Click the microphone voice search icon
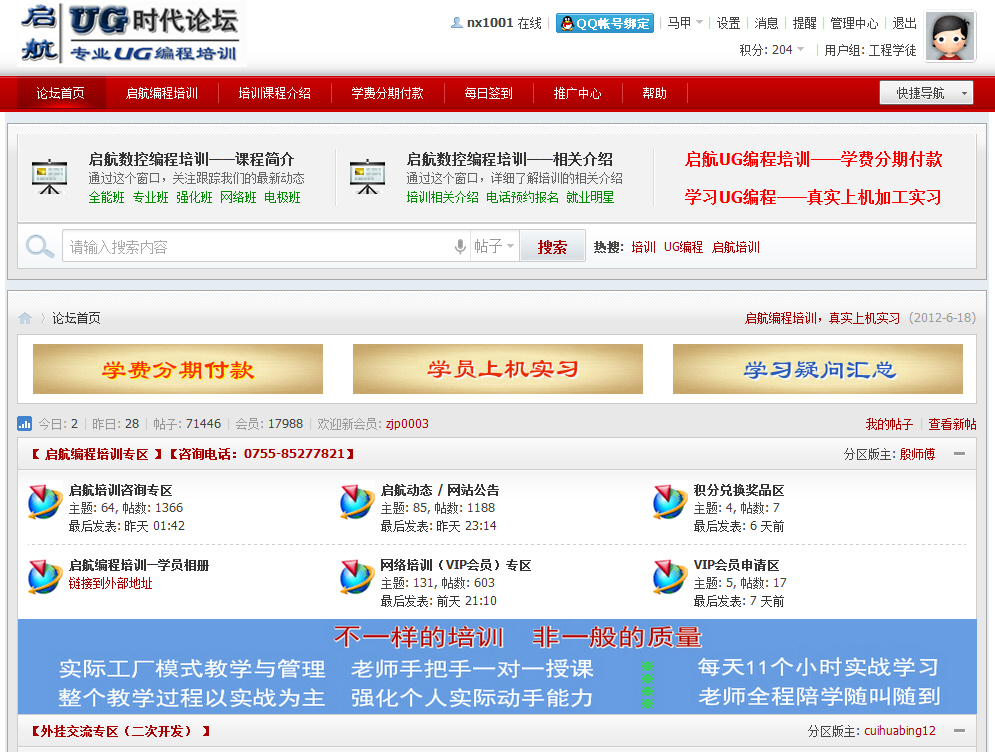The image size is (995, 752). pos(461,246)
